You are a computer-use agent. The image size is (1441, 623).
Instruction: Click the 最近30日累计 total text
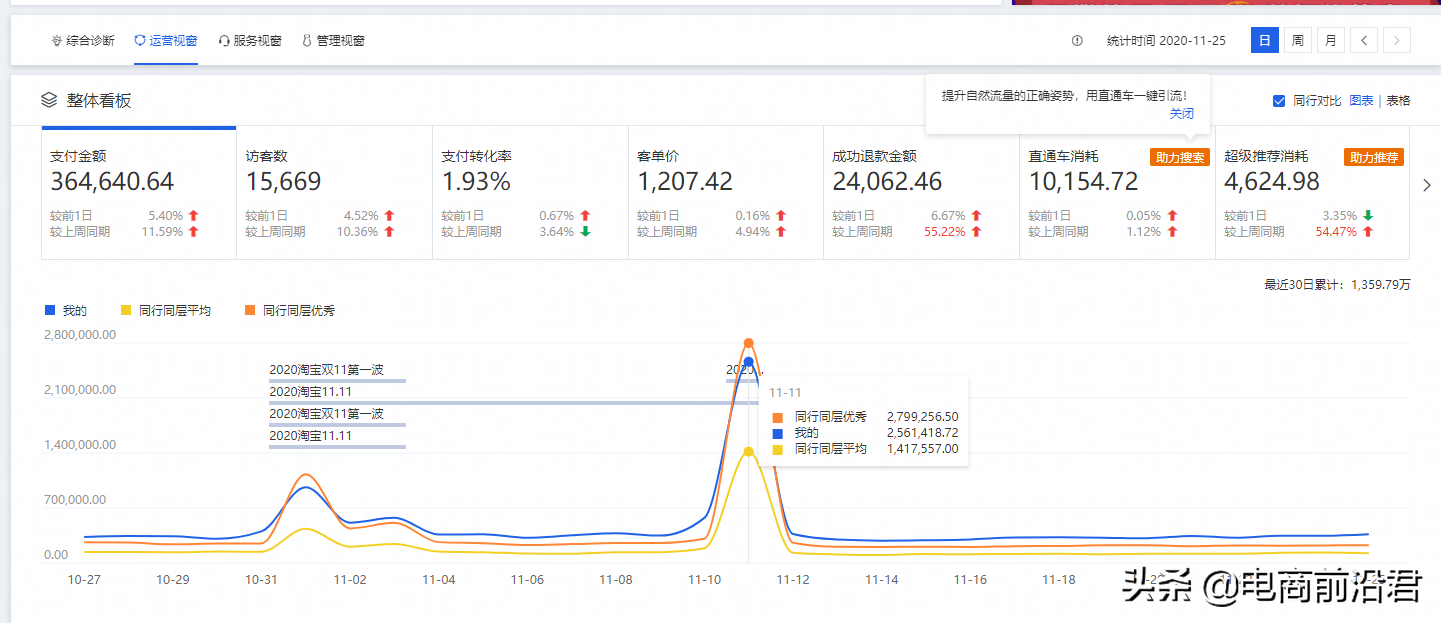(x=1338, y=285)
